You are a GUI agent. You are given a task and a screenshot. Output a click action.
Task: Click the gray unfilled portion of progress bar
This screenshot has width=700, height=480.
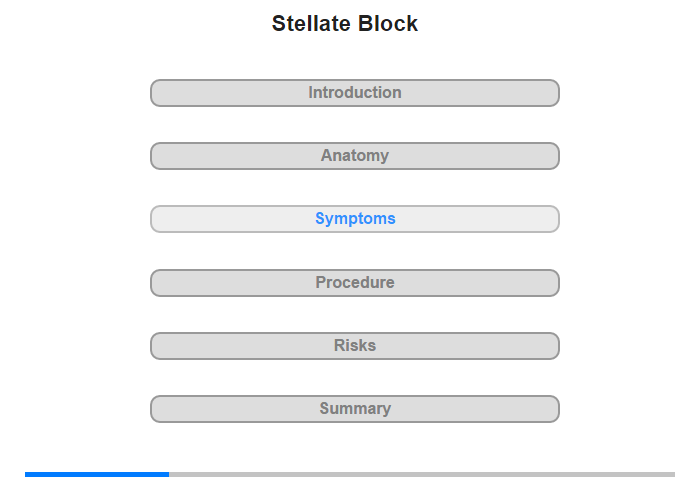420,474
